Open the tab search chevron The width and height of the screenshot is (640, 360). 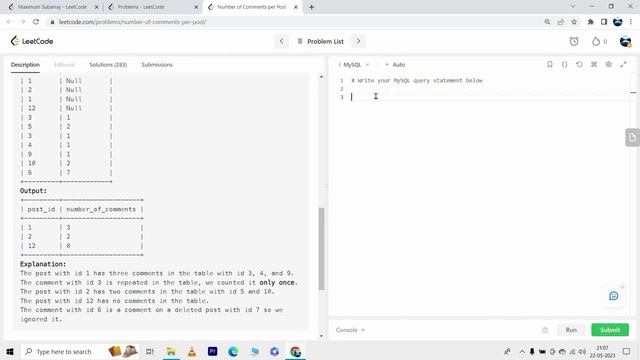573,7
